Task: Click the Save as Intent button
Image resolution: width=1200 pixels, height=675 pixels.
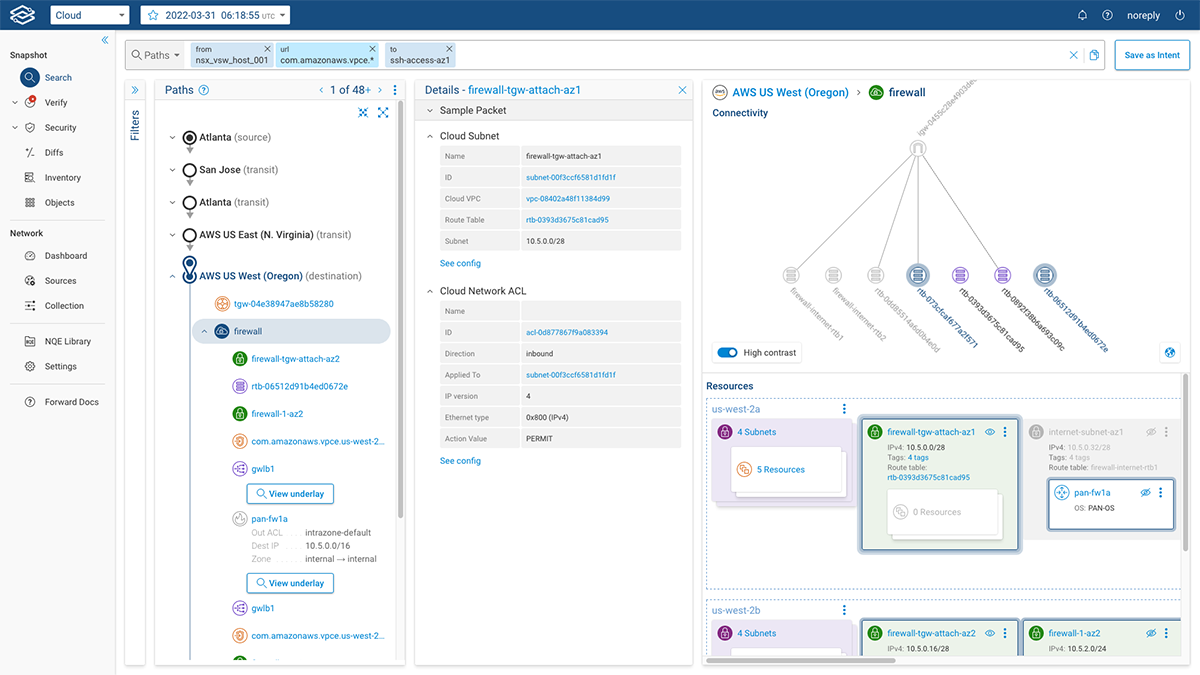Action: 1151,55
